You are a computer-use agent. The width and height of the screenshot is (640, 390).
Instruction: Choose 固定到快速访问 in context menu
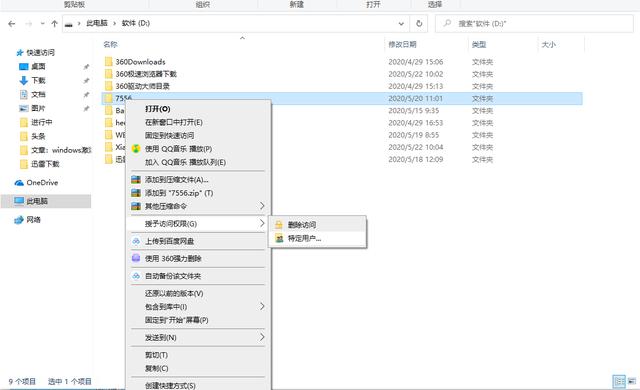(x=169, y=135)
